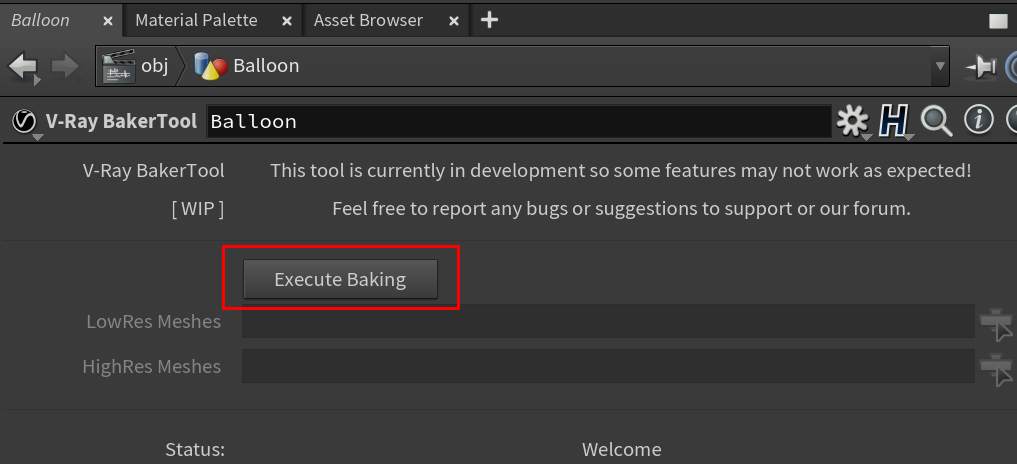Add a new pane tab with plus
Viewport: 1017px width, 464px height.
click(489, 20)
